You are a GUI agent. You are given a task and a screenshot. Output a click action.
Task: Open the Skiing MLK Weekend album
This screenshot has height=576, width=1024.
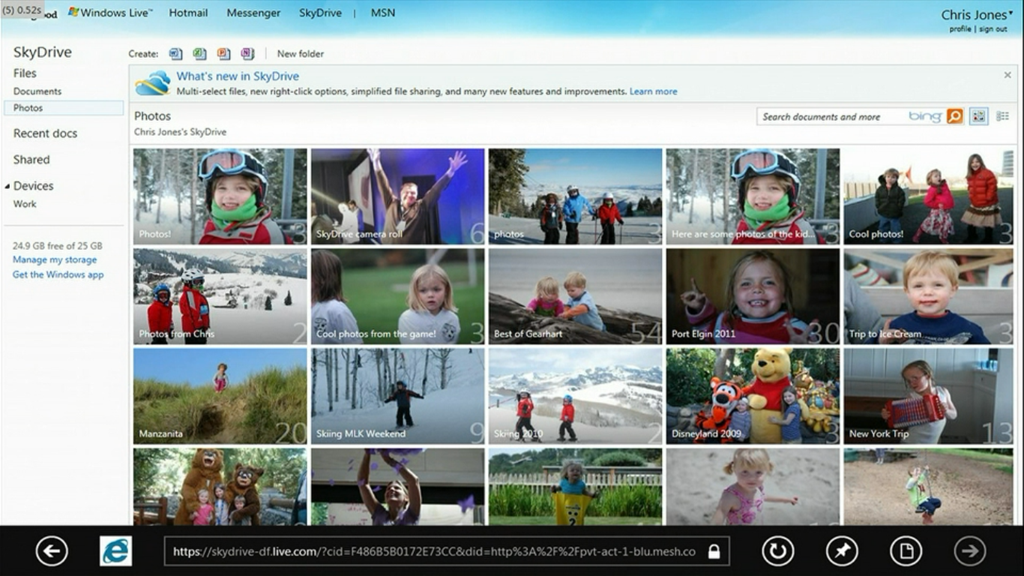pyautogui.click(x=398, y=396)
